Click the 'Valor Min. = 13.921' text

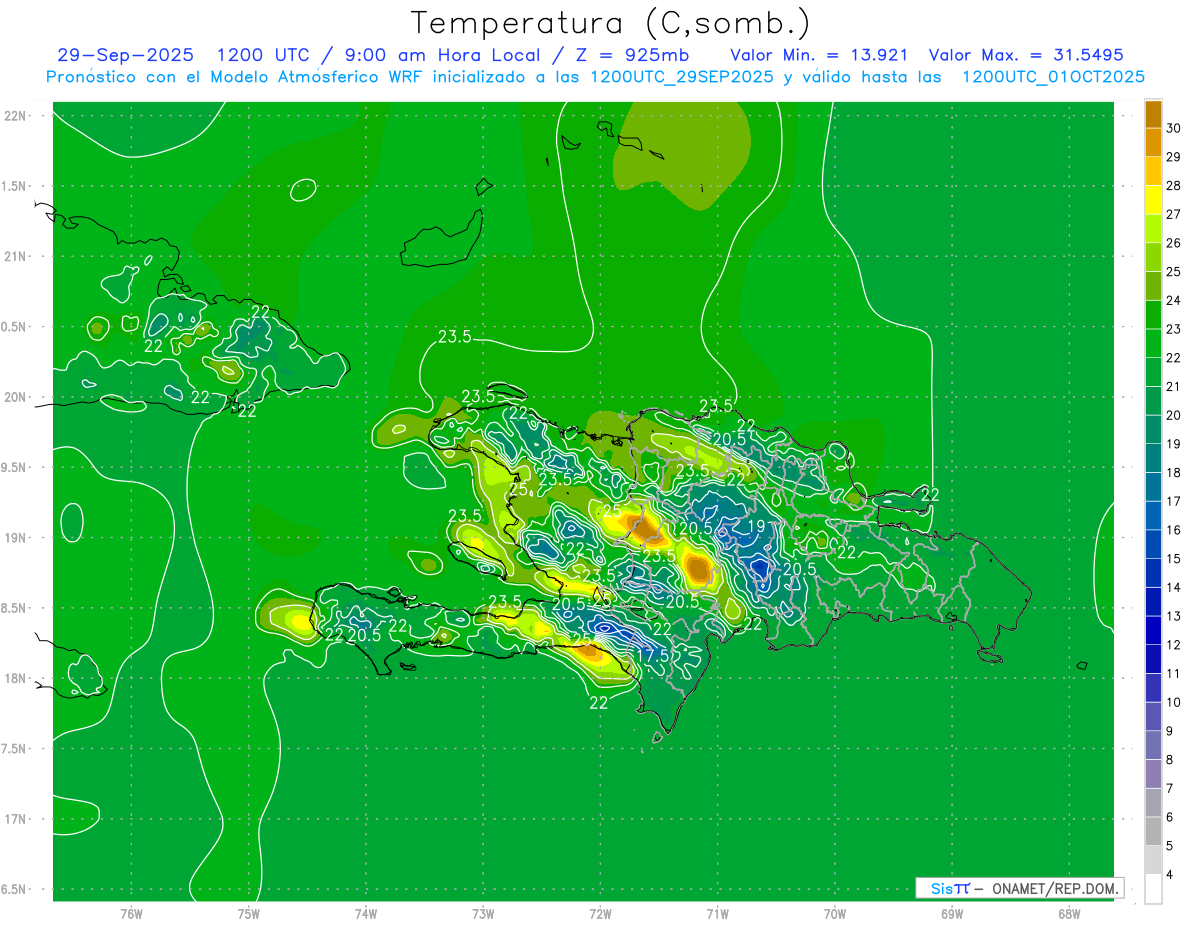pos(819,55)
